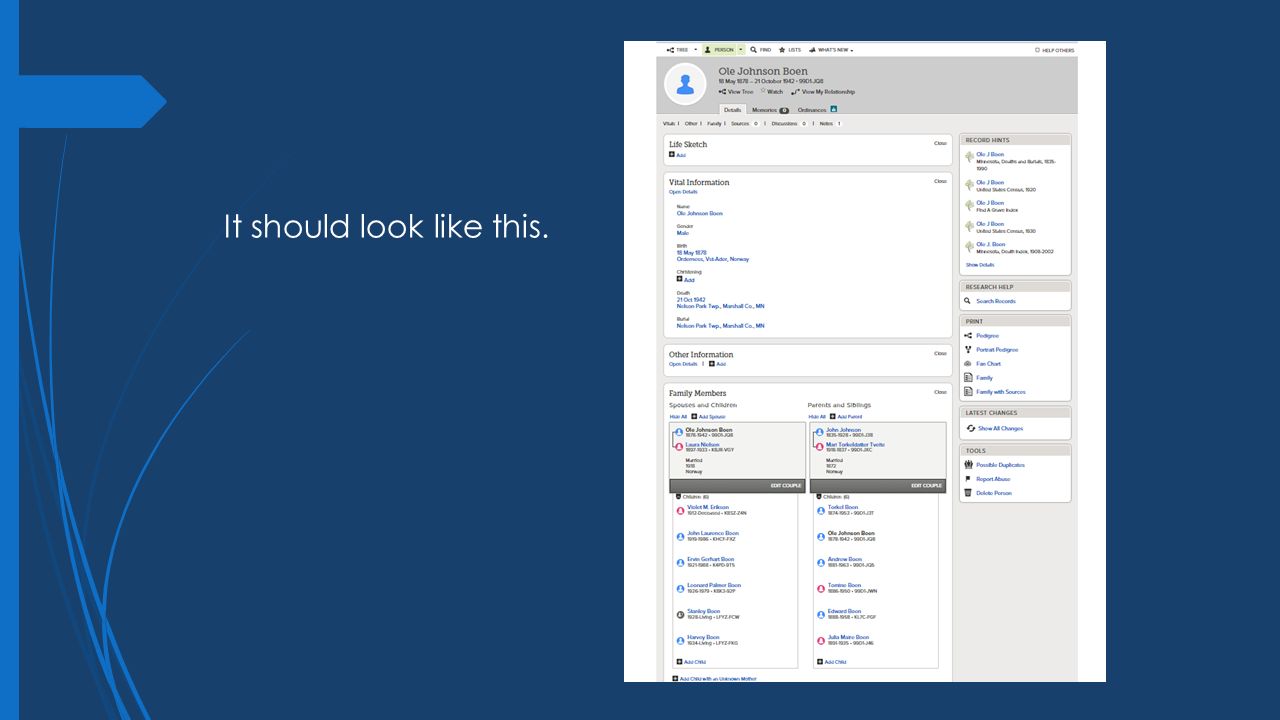Click the View Tree icon link
Image resolution: width=1280 pixels, height=720 pixels.
point(722,92)
